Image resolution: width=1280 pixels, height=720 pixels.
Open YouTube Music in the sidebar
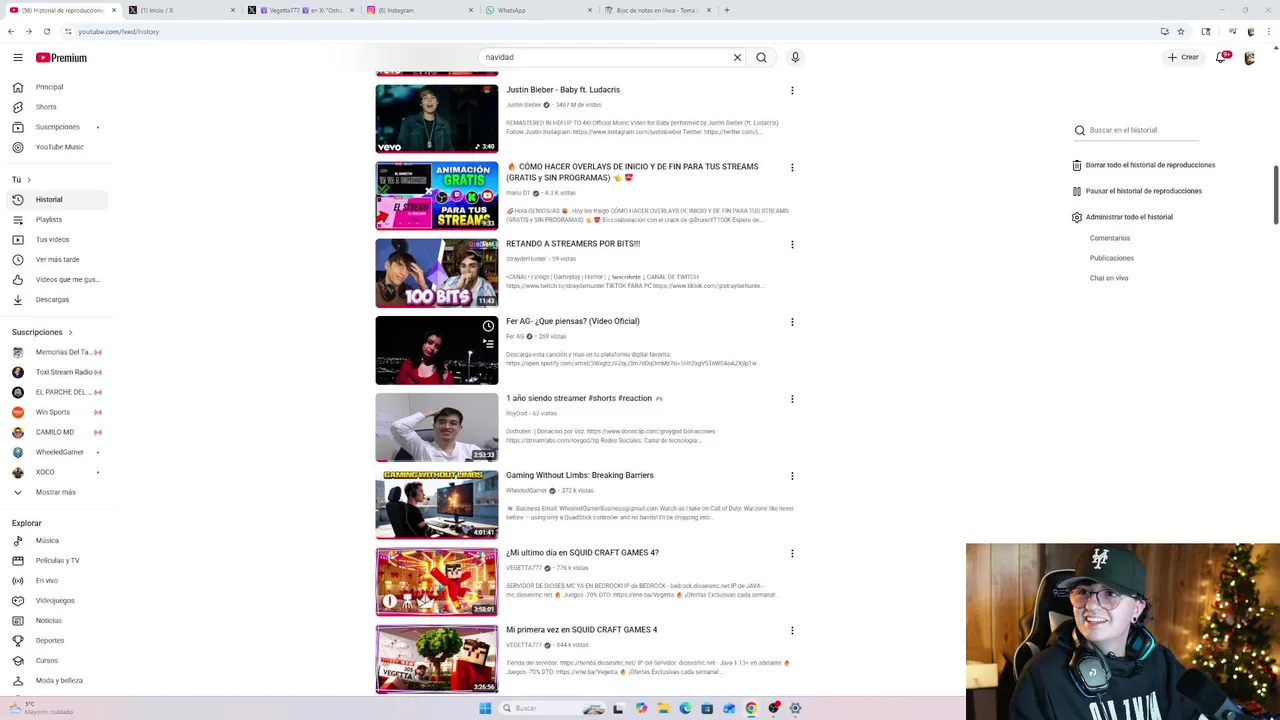(56, 147)
